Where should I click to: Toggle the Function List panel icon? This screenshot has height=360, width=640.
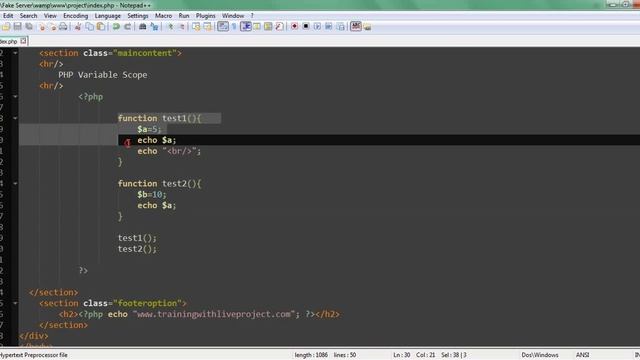click(279, 27)
